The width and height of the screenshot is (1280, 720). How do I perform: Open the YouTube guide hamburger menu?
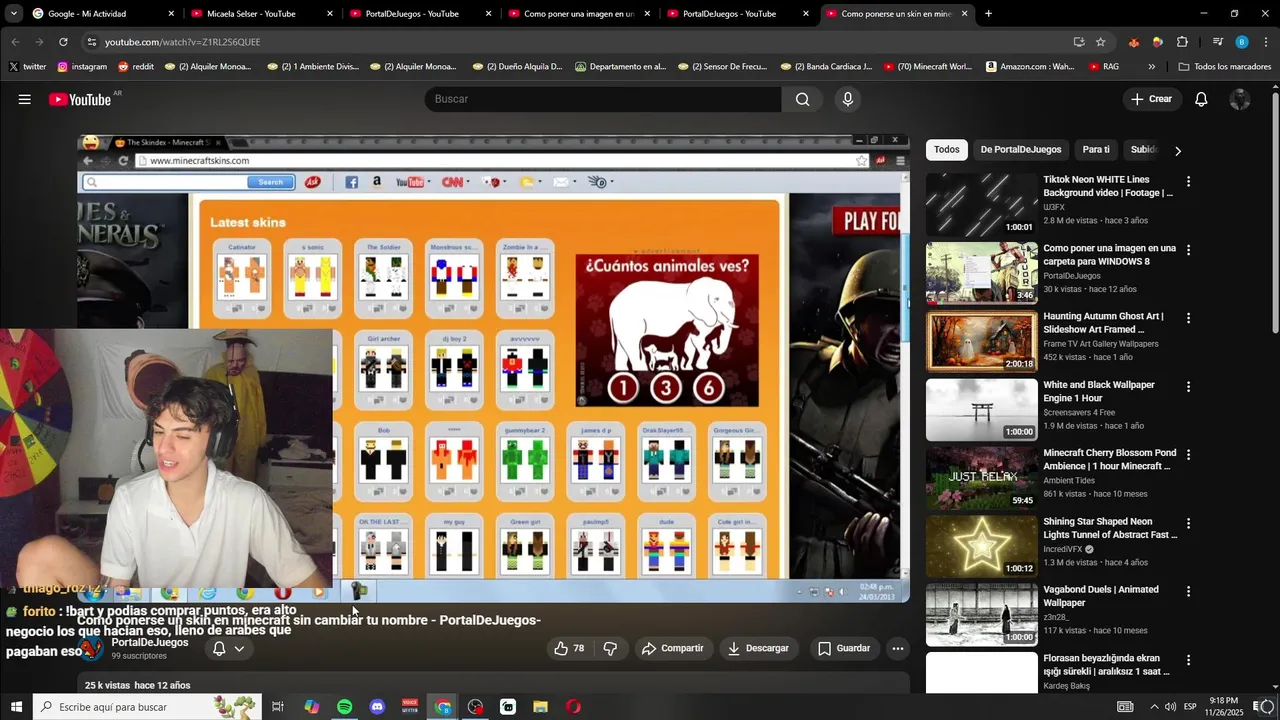pyautogui.click(x=24, y=99)
